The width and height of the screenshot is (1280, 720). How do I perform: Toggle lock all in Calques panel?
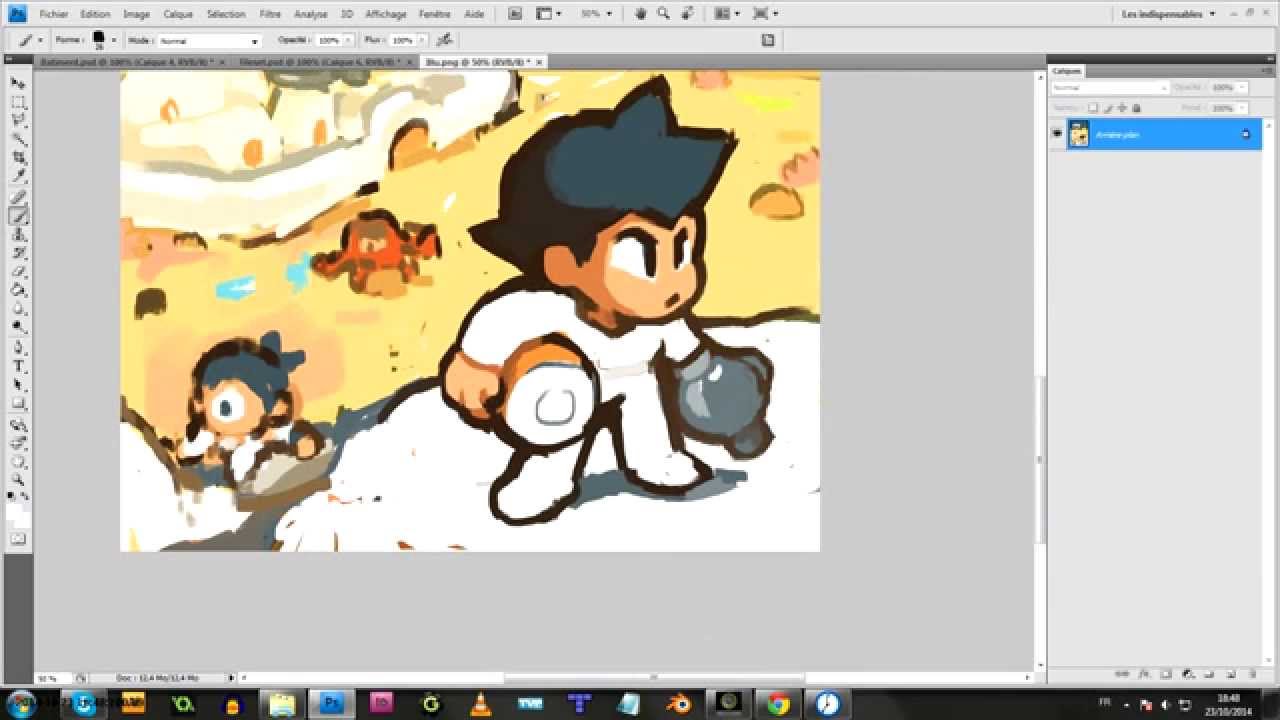[x=1137, y=108]
